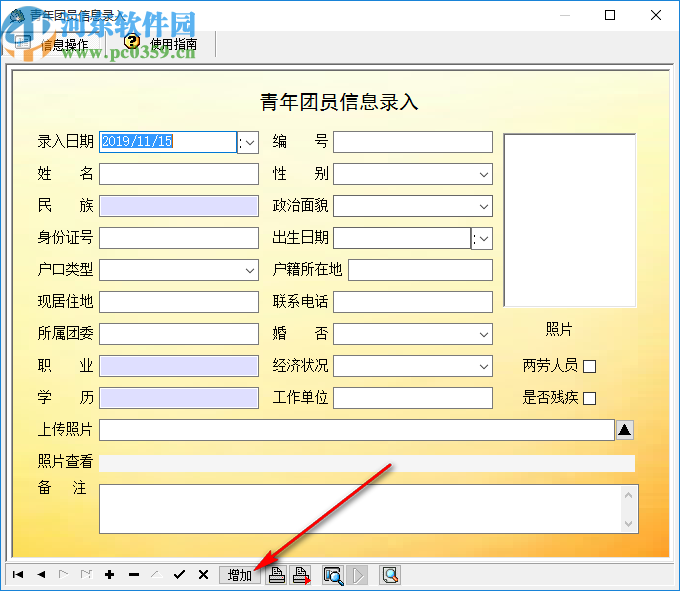Viewport: 680px width, 591px height.
Task: Open the 出生日期 date picker dropdown
Action: pos(482,238)
